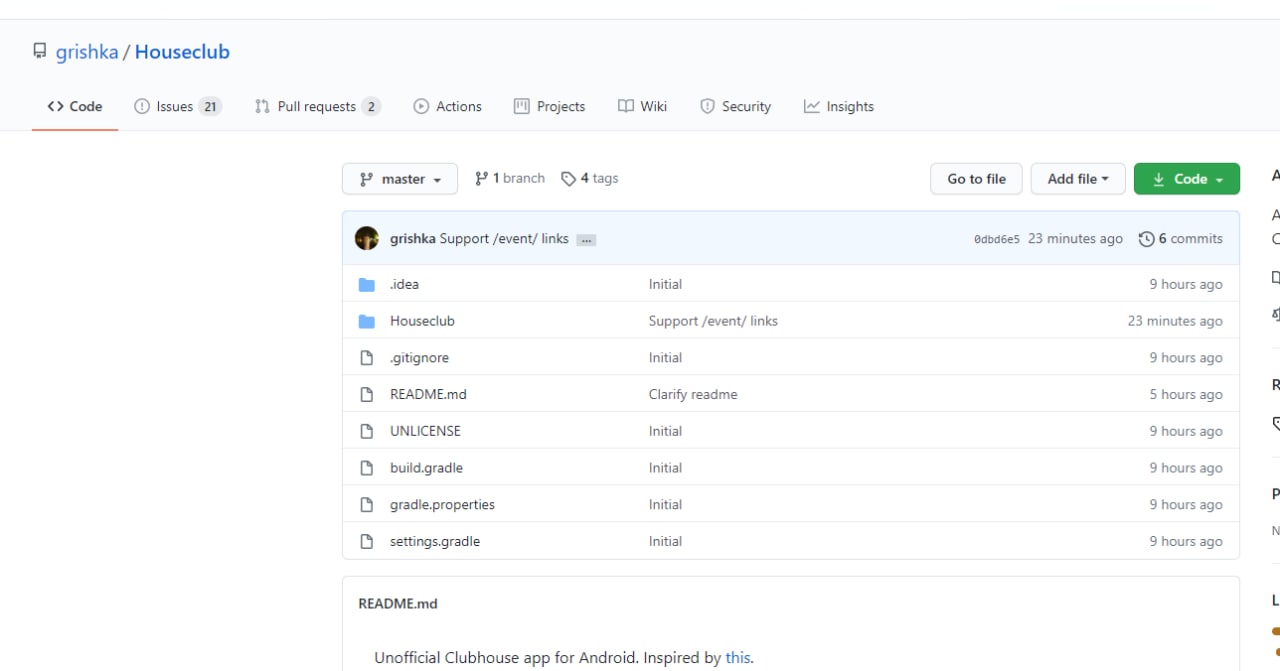The height and width of the screenshot is (671, 1280).
Task: Open the UNLICENSE file
Action: point(425,431)
